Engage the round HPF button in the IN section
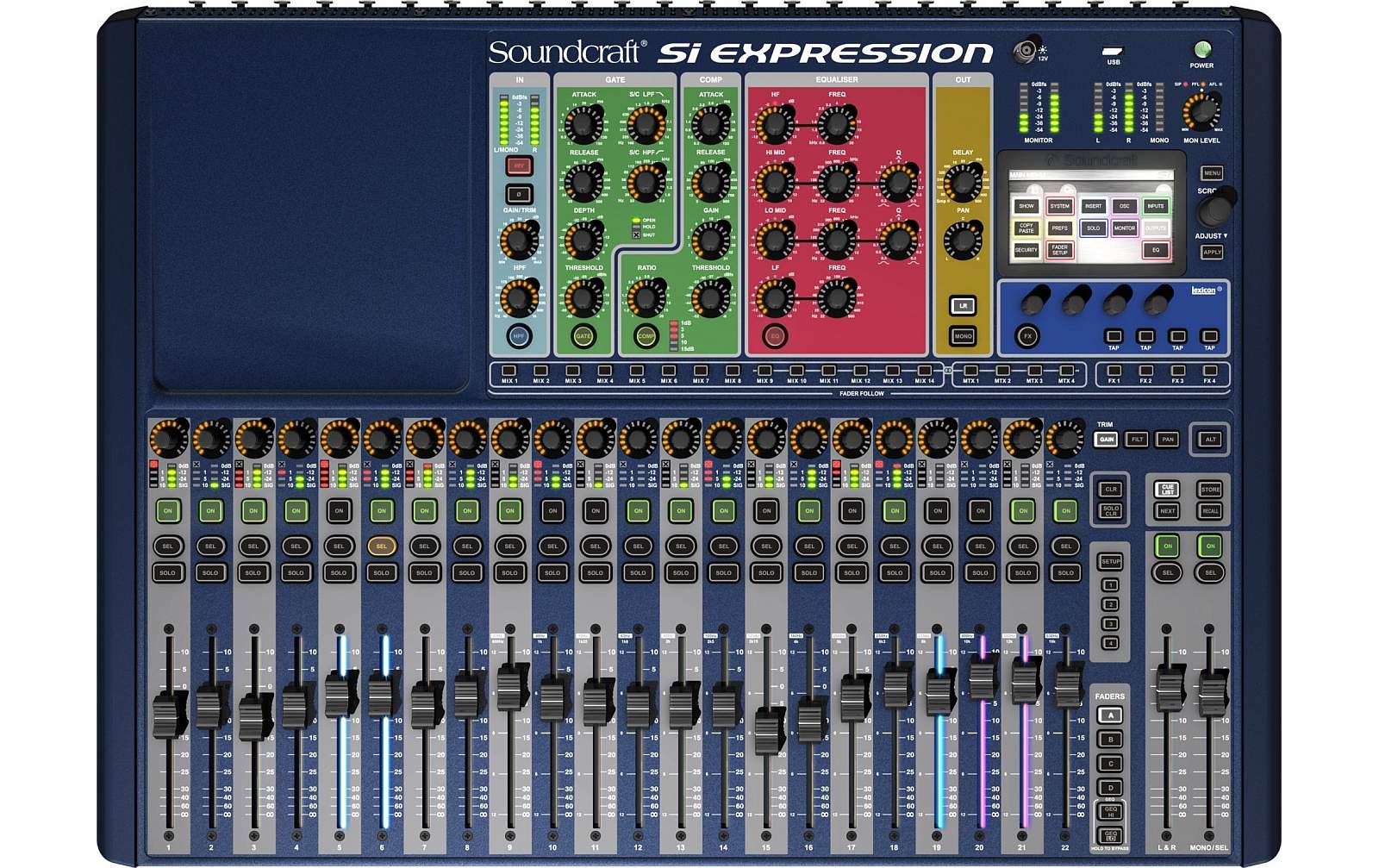 click(518, 336)
